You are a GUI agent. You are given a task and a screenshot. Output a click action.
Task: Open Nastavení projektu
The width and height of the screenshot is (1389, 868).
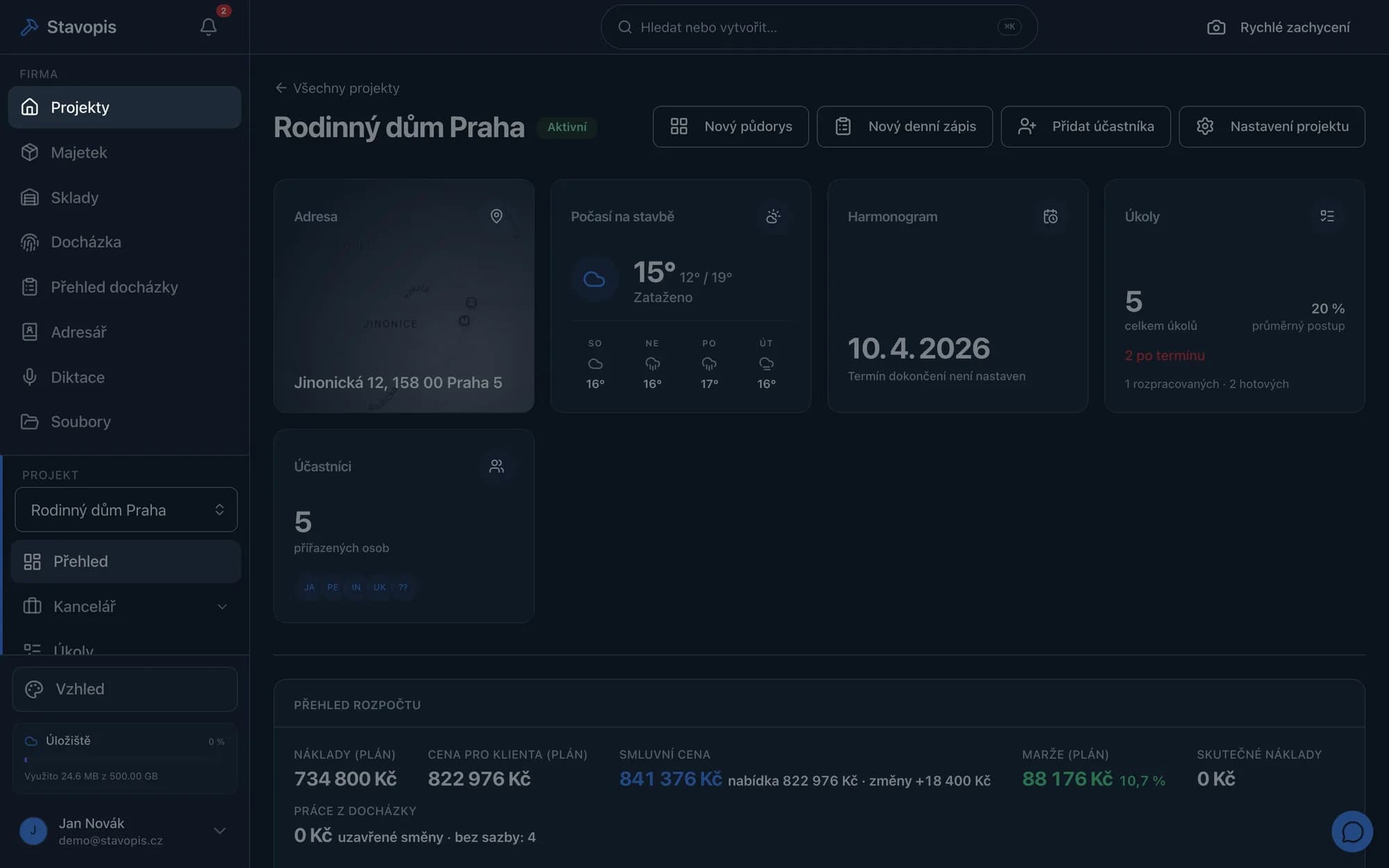tap(1272, 126)
